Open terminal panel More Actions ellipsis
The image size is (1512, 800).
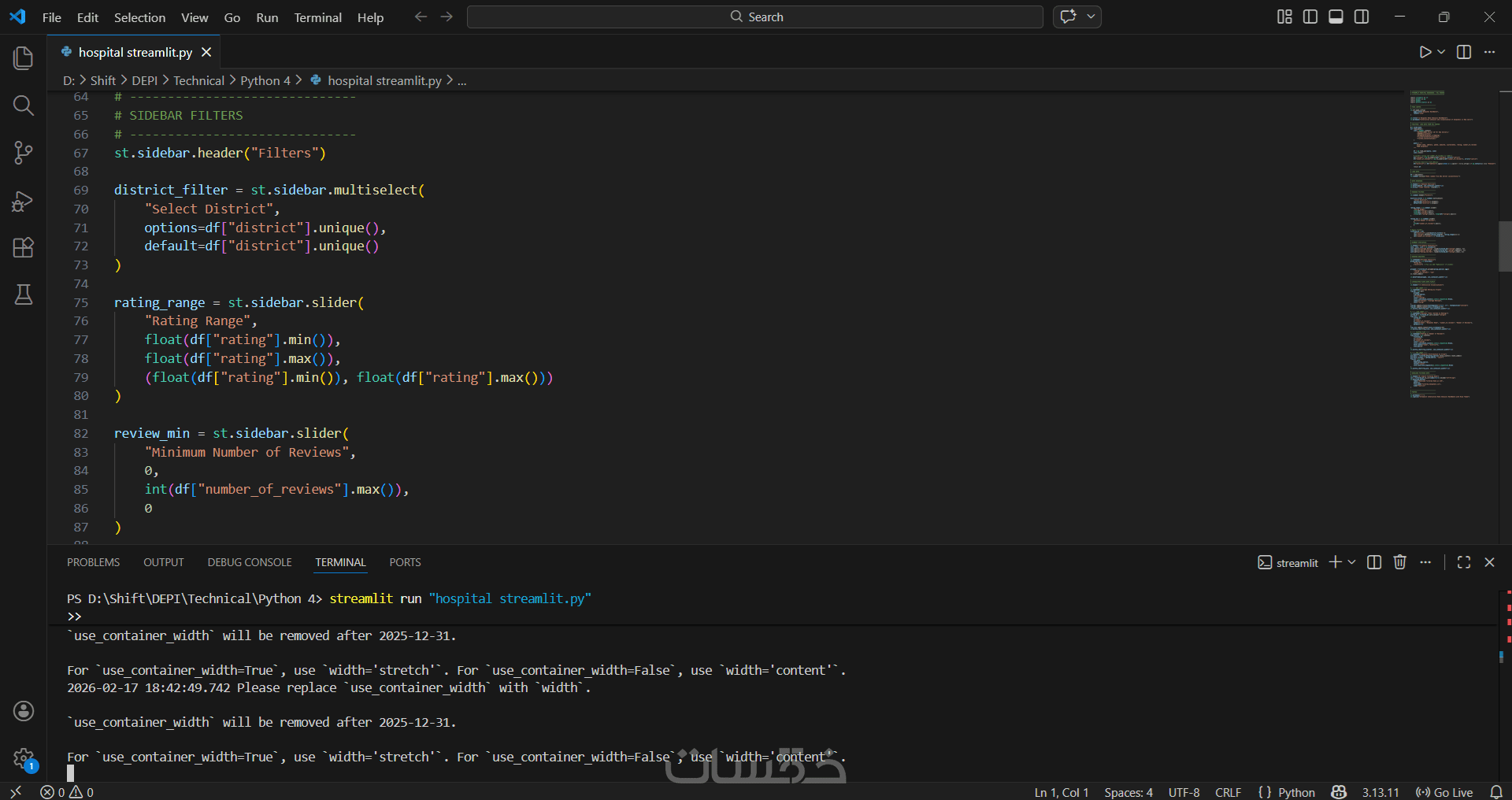coord(1425,562)
